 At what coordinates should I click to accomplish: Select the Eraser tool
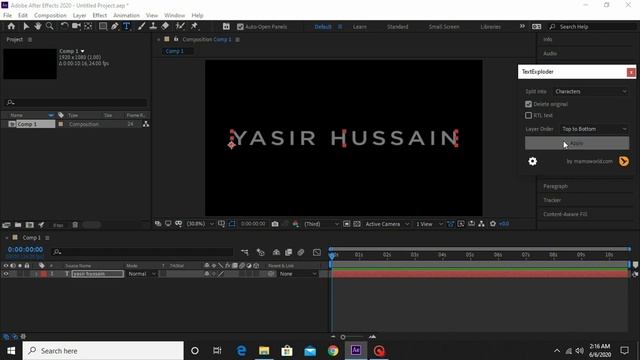click(165, 26)
